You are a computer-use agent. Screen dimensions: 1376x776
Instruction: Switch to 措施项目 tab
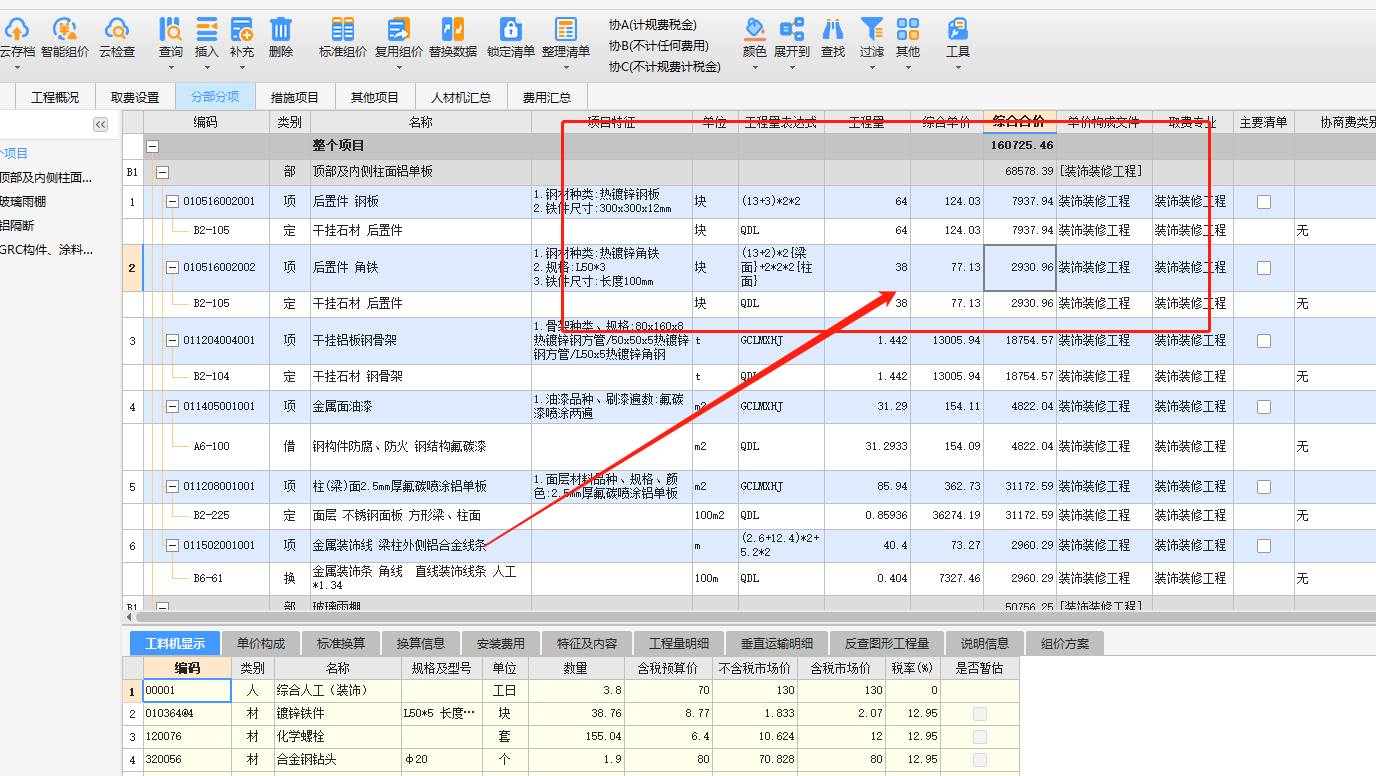(295, 97)
